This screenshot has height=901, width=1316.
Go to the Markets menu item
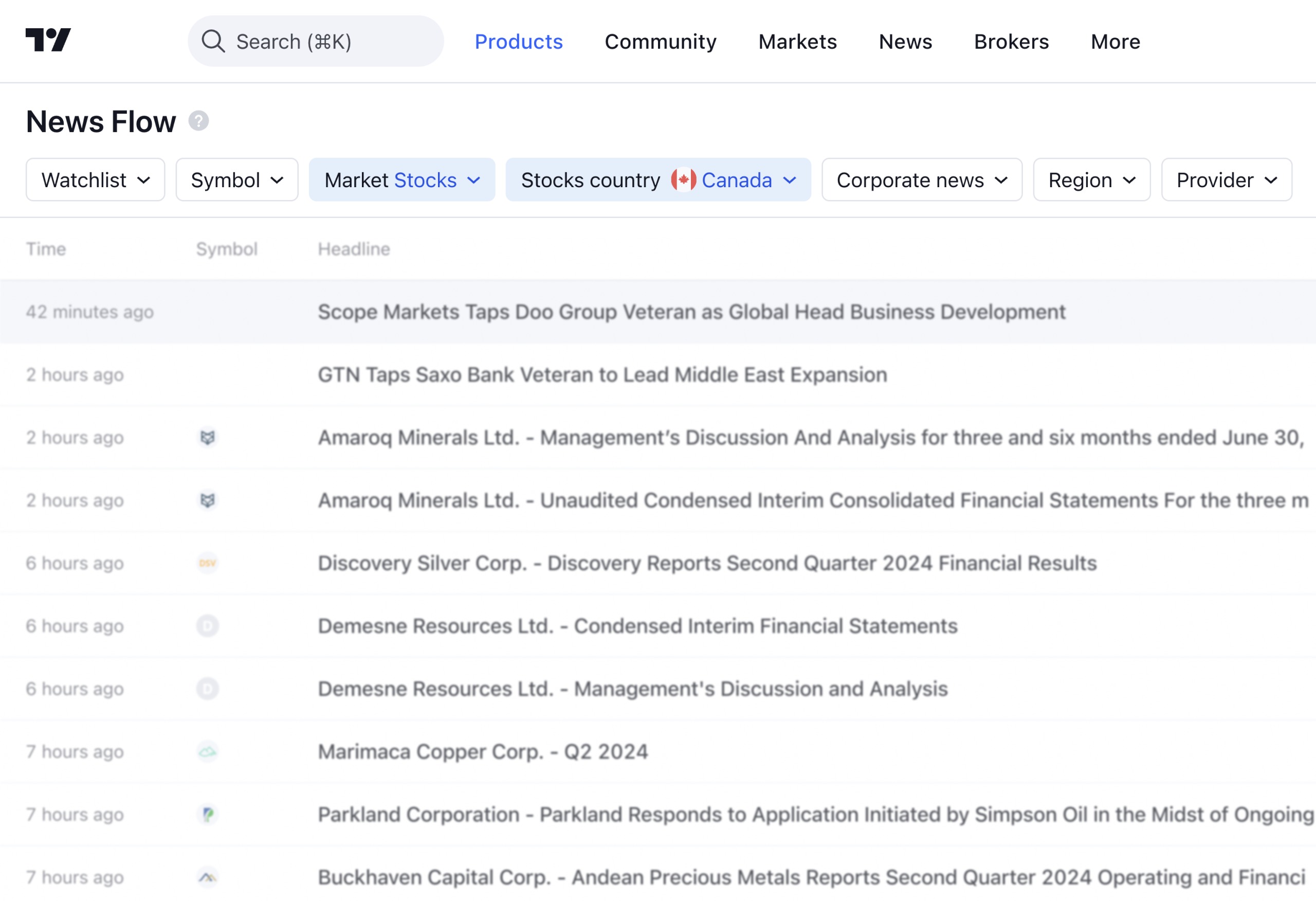coord(797,41)
